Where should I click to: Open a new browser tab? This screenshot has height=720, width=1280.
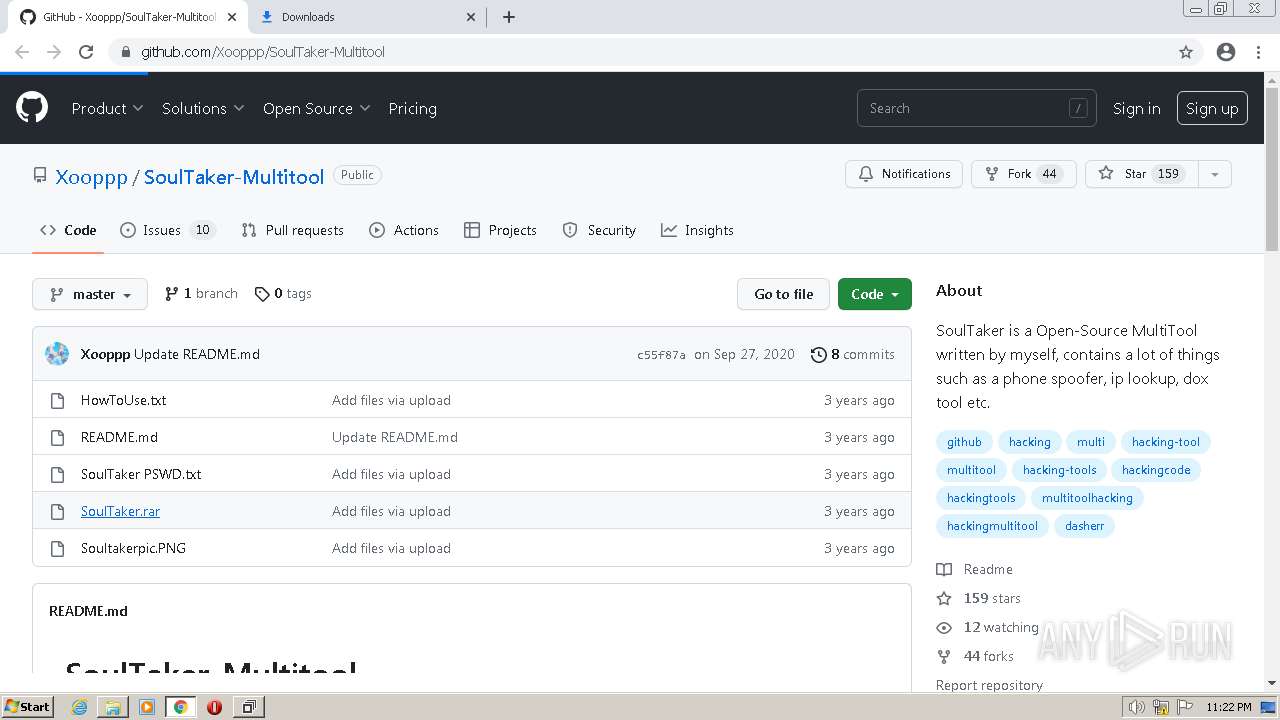[x=509, y=17]
